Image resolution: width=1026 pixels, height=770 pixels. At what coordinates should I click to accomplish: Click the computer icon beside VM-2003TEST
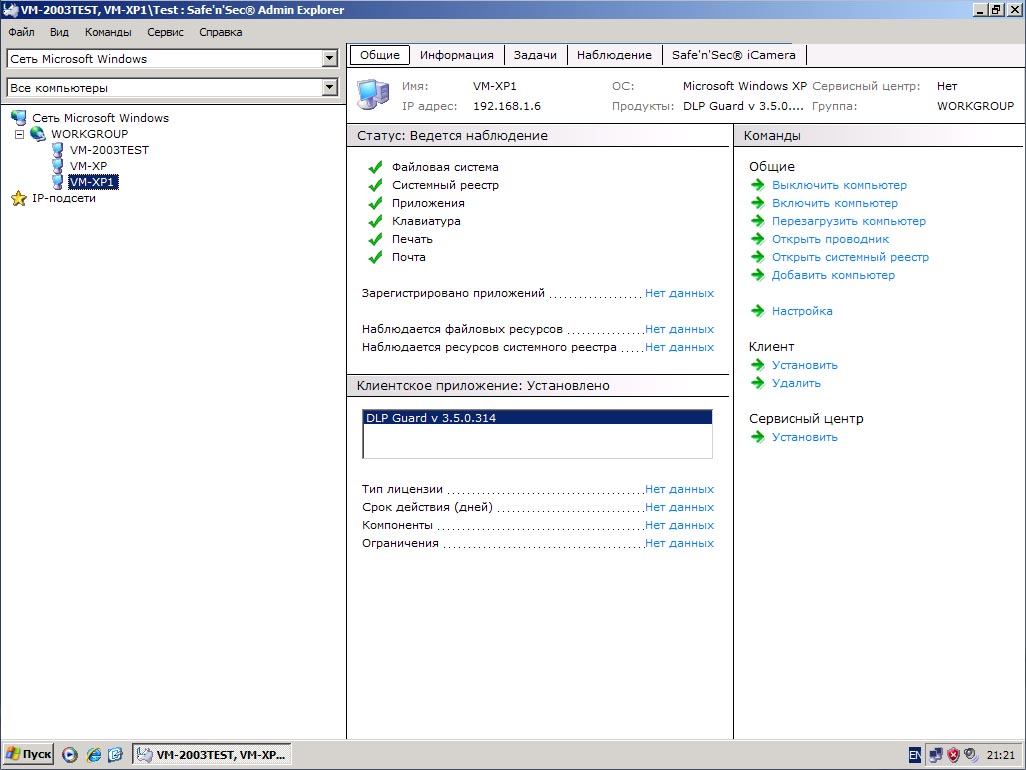[58, 150]
